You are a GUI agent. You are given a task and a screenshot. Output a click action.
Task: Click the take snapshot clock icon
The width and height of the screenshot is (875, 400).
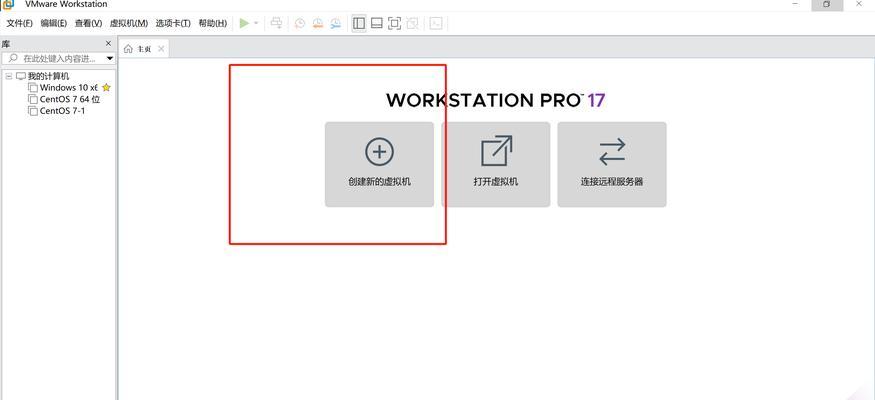300,23
